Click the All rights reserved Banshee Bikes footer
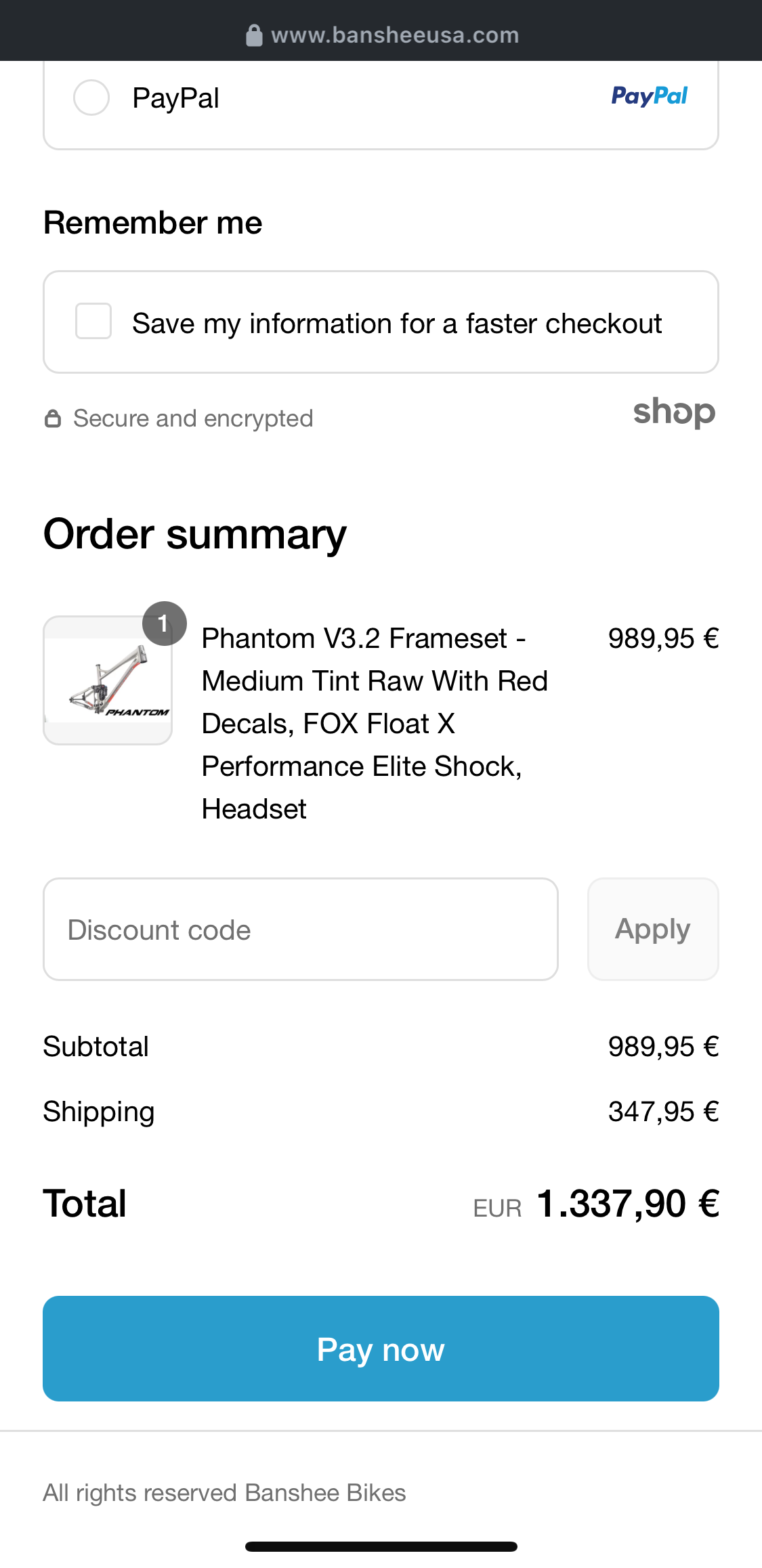The height and width of the screenshot is (1568, 762). pyautogui.click(x=224, y=1493)
